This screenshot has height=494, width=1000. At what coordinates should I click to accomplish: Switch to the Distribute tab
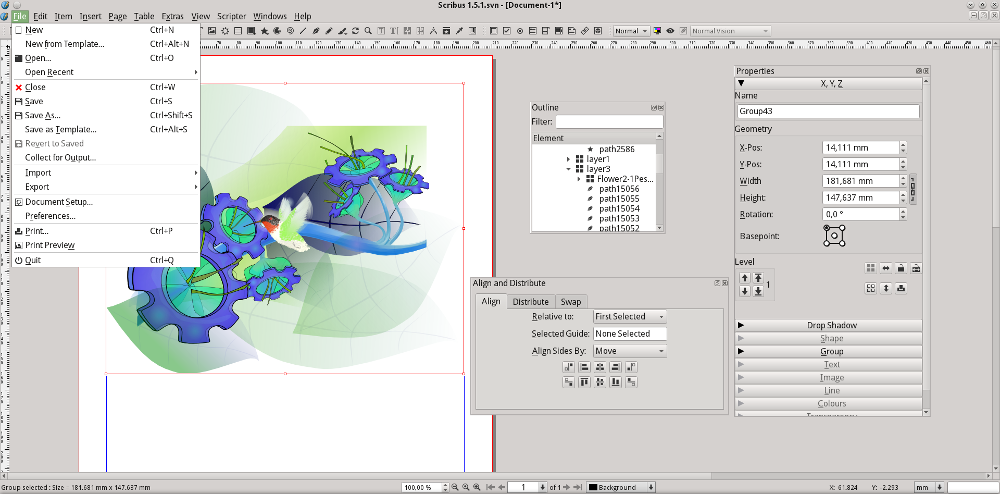point(531,301)
